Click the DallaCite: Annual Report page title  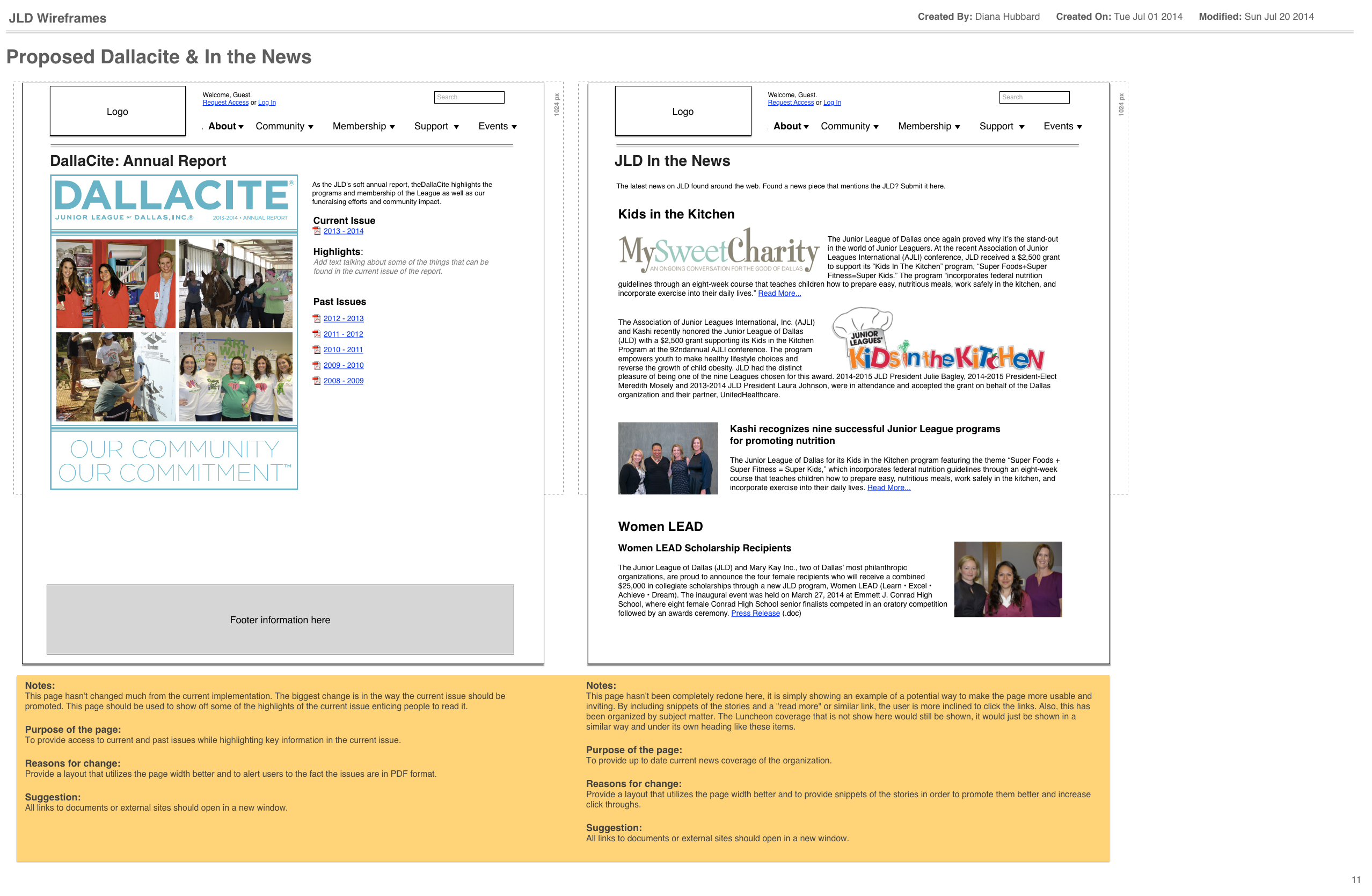pos(138,161)
